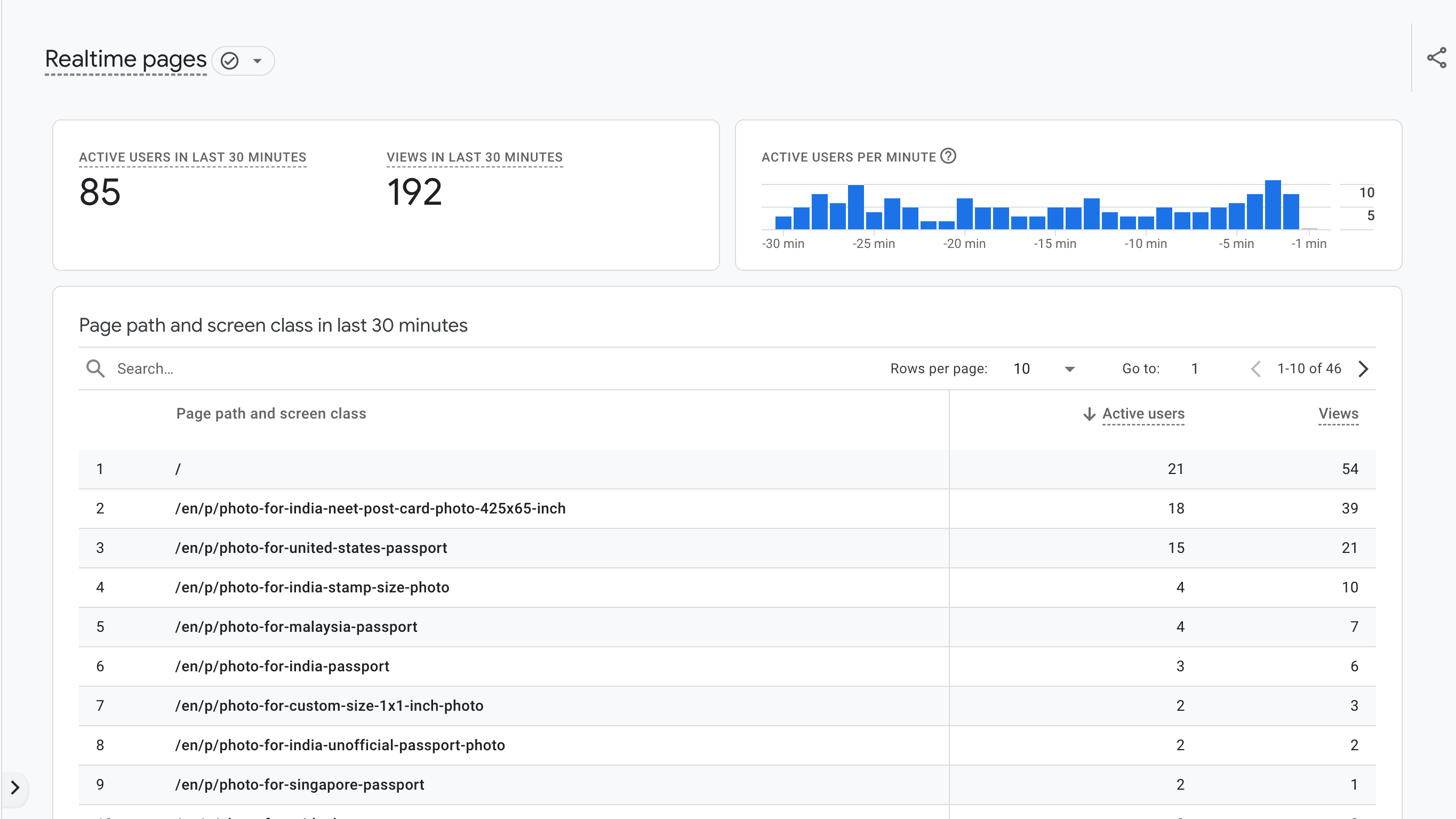This screenshot has height=819, width=1456.
Task: Click the india-neet-post-card photo row
Action: click(x=370, y=508)
